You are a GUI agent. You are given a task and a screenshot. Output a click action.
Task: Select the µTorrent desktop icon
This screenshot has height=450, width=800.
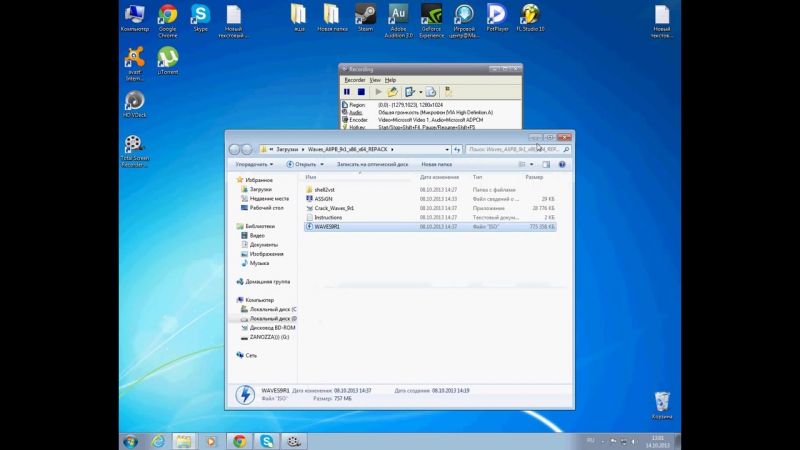(x=167, y=61)
